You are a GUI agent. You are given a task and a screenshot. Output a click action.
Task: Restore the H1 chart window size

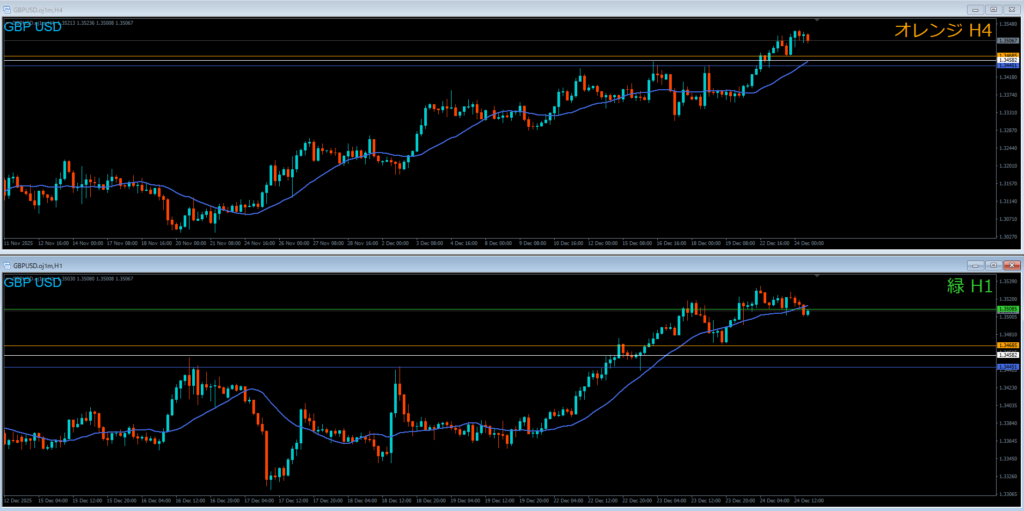click(x=992, y=266)
